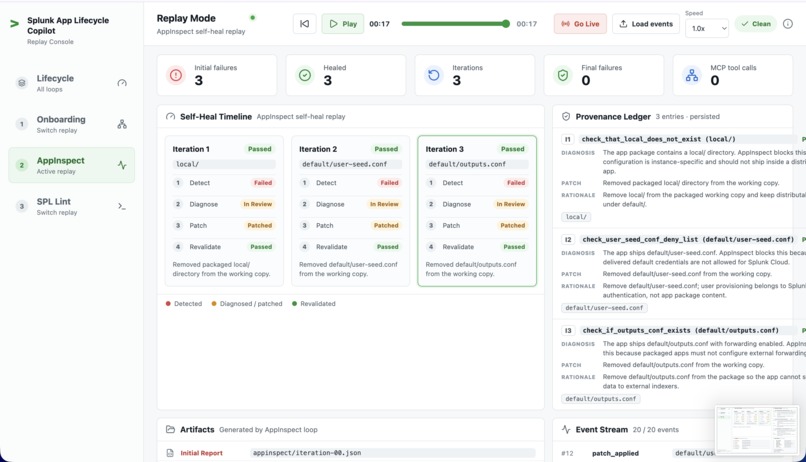
Task: Click the local/ tag in ledger entry I1
Action: 576,217
